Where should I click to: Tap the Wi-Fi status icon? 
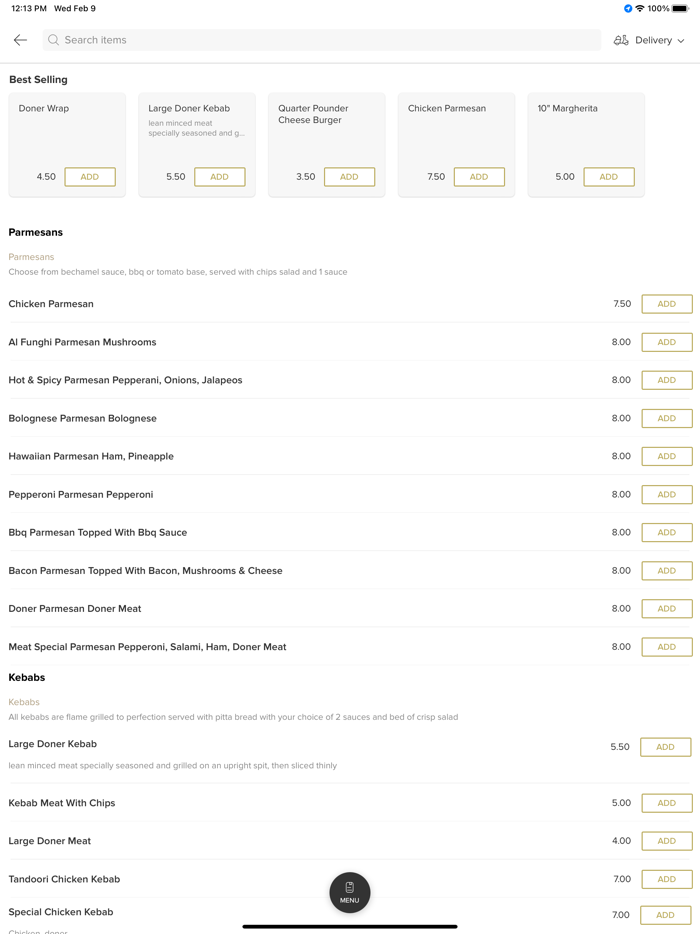[640, 9]
